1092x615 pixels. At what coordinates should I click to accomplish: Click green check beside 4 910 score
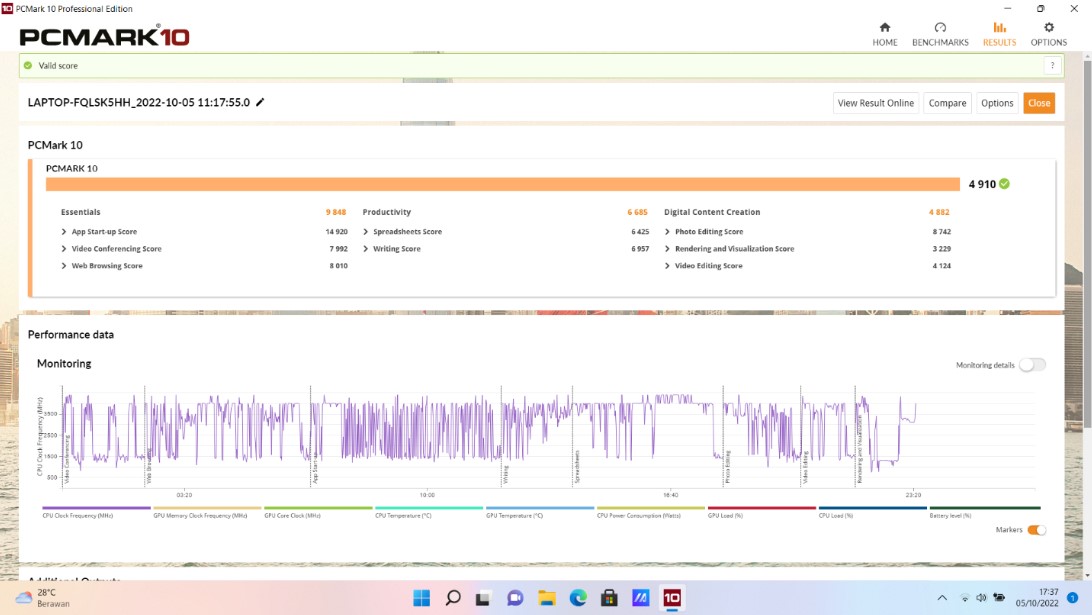coord(1004,184)
